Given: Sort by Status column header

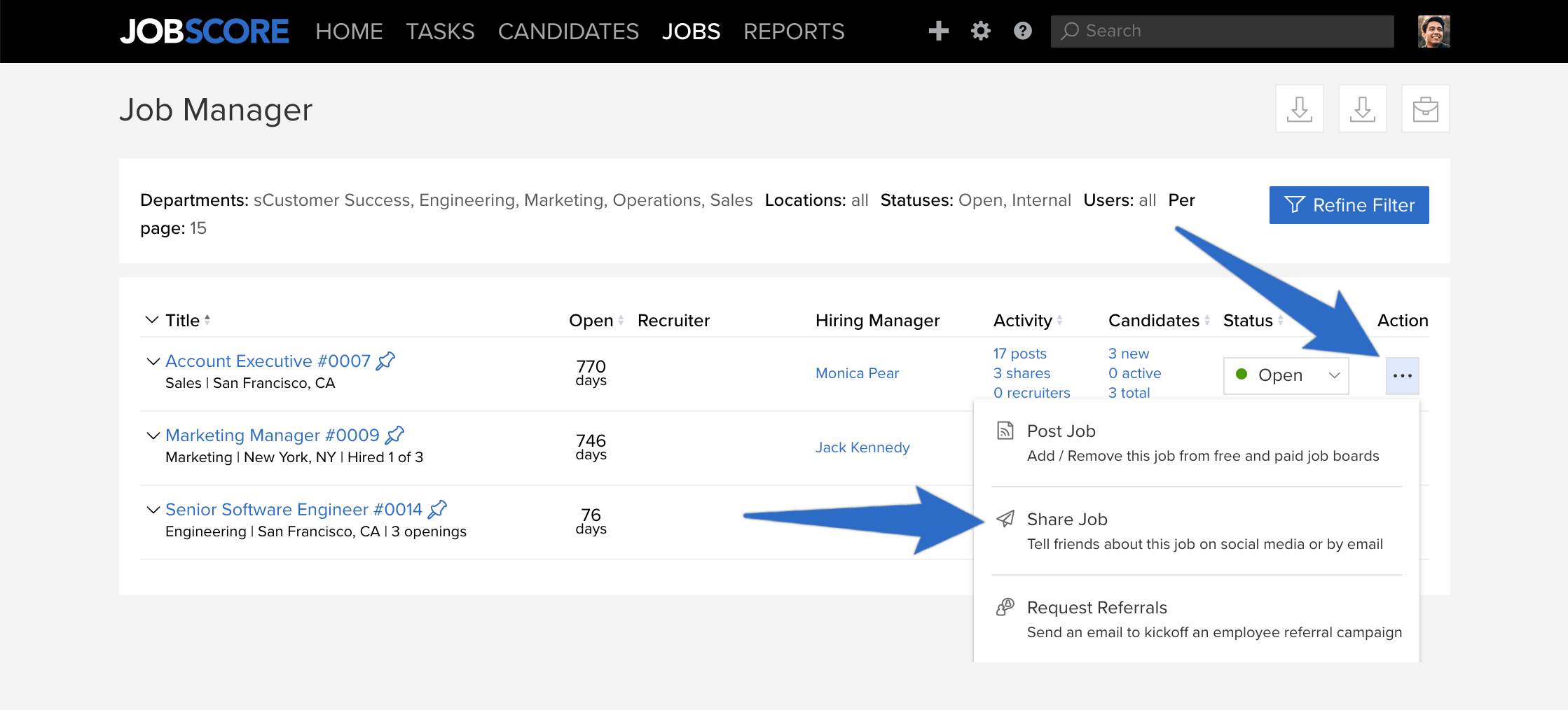Looking at the screenshot, I should tap(1253, 321).
